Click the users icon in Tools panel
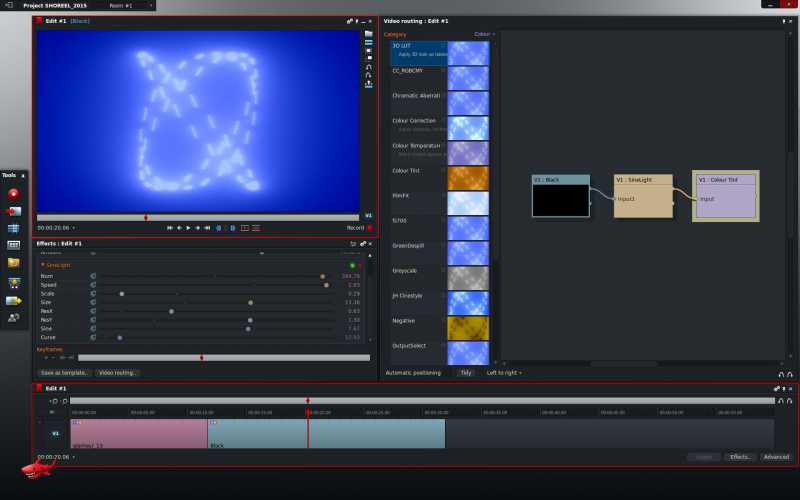800x500 pixels. pos(14,317)
